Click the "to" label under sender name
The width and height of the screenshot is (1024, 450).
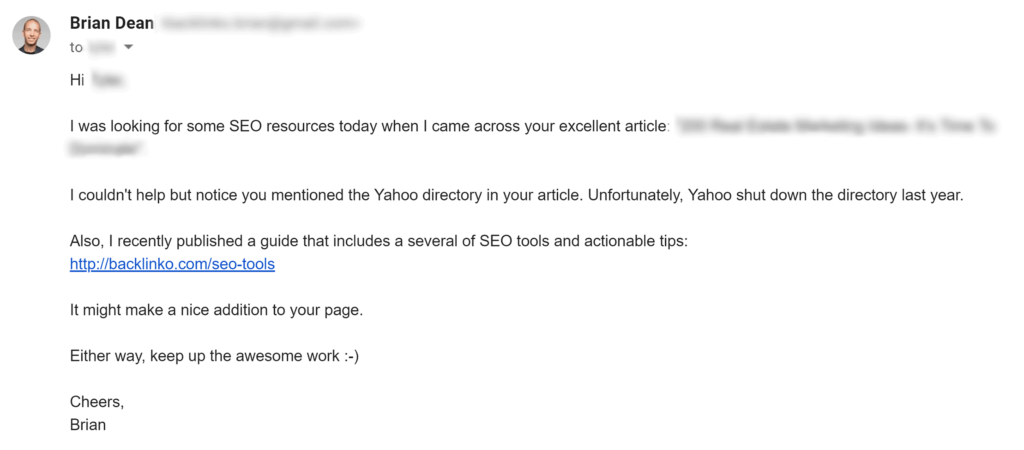click(76, 47)
